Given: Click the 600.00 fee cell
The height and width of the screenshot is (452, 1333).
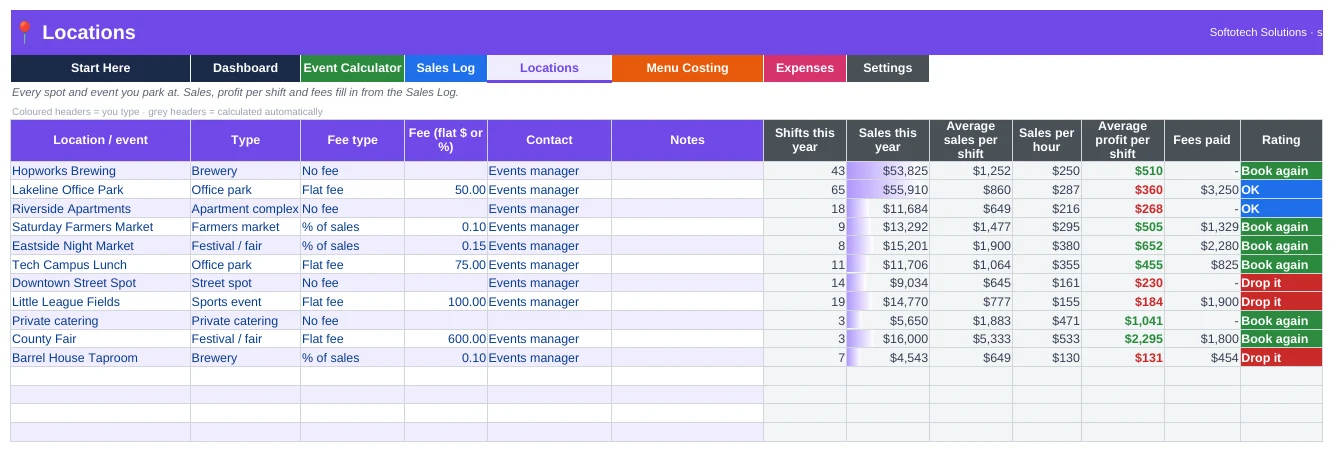Looking at the screenshot, I should 446,339.
